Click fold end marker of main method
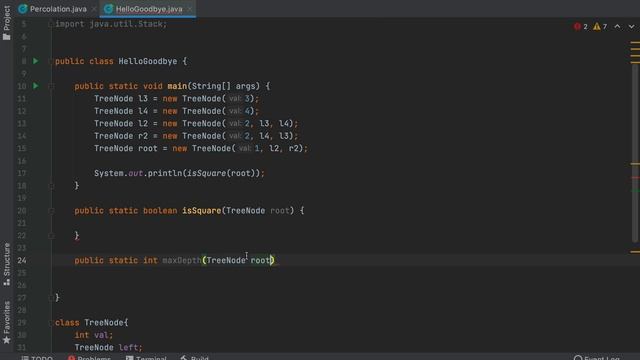Screen dimensions: 640x360 point(51,186)
